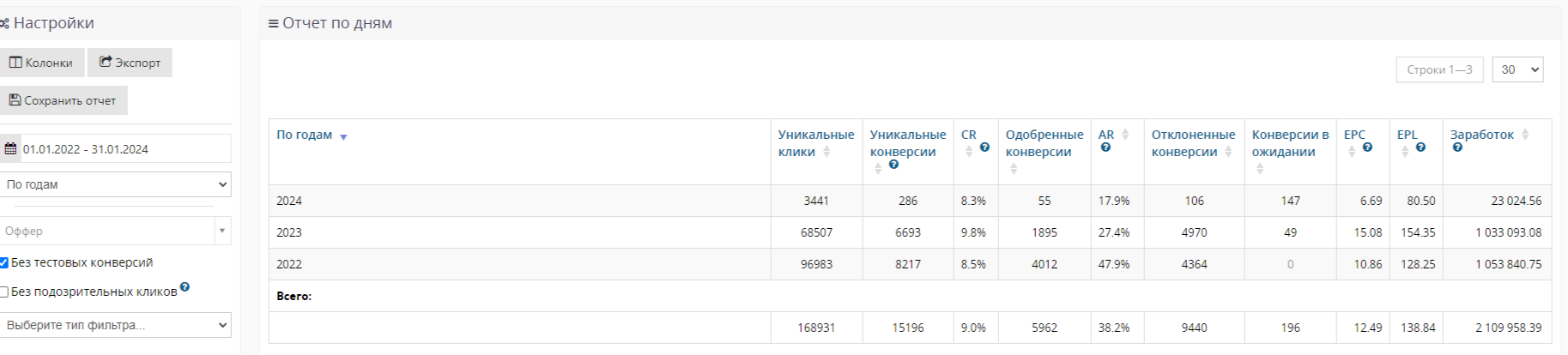Expand the Выберите тип фильтра dropdown
Screen dimensions: 1568x355
pyautogui.click(x=116, y=325)
